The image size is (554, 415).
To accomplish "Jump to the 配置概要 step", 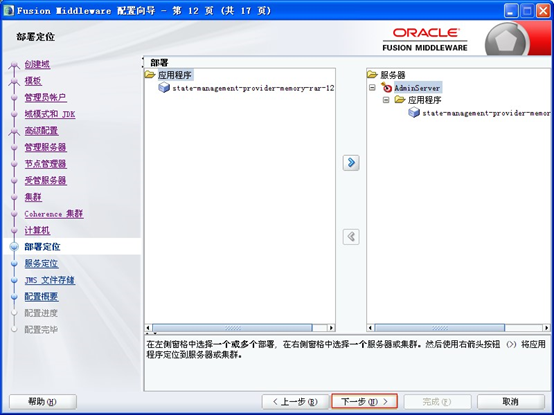I will (41, 297).
